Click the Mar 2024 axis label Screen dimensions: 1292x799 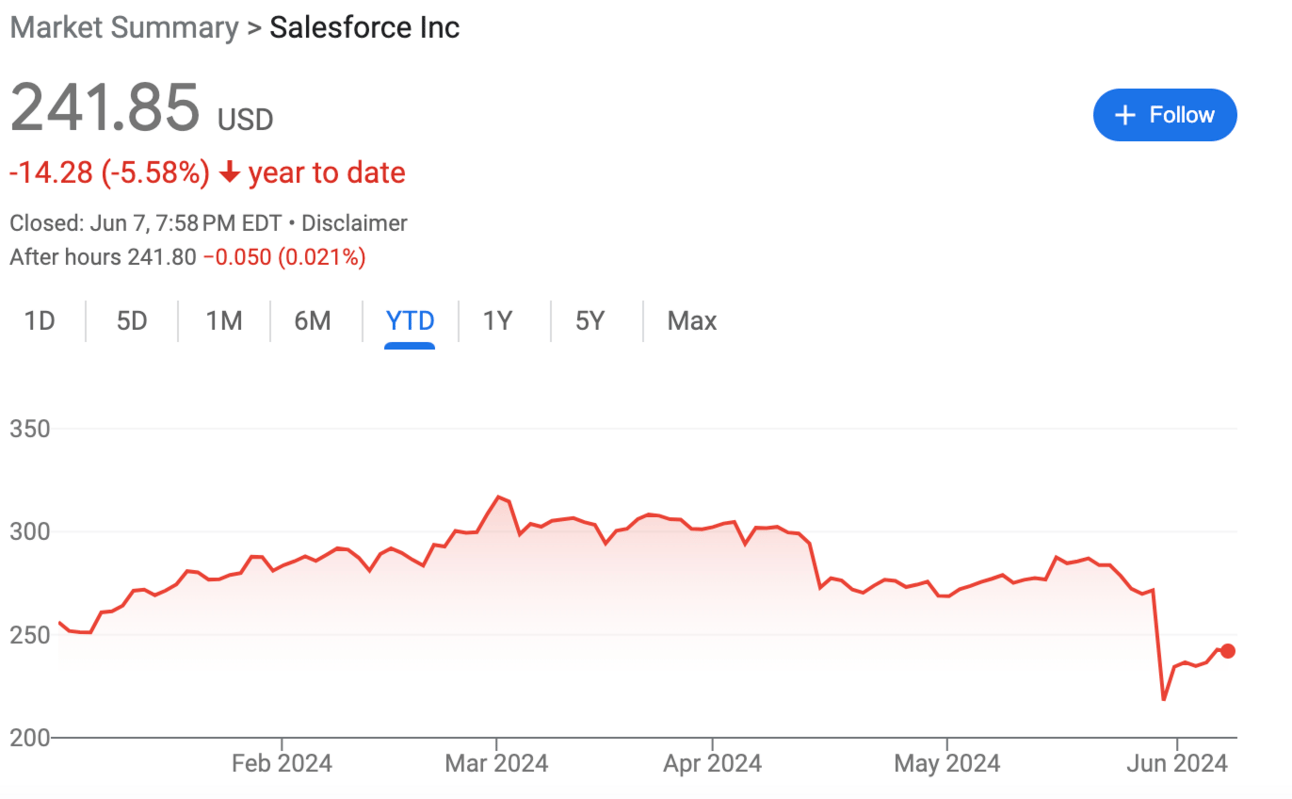(496, 764)
